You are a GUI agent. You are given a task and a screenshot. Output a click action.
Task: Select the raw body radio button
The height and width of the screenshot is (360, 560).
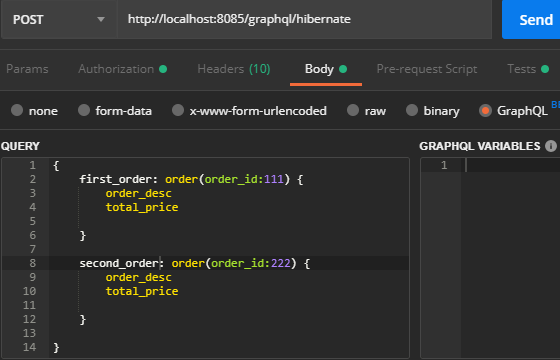coord(353,110)
